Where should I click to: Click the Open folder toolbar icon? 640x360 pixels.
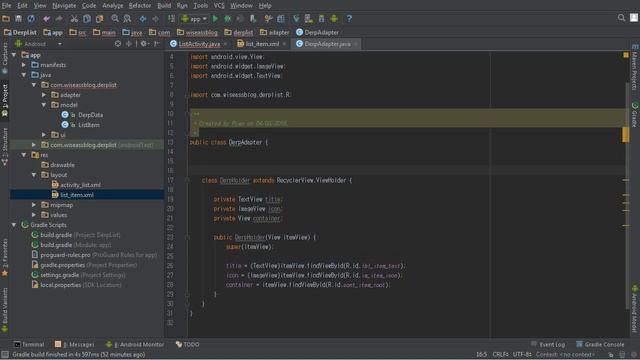pos(6,19)
